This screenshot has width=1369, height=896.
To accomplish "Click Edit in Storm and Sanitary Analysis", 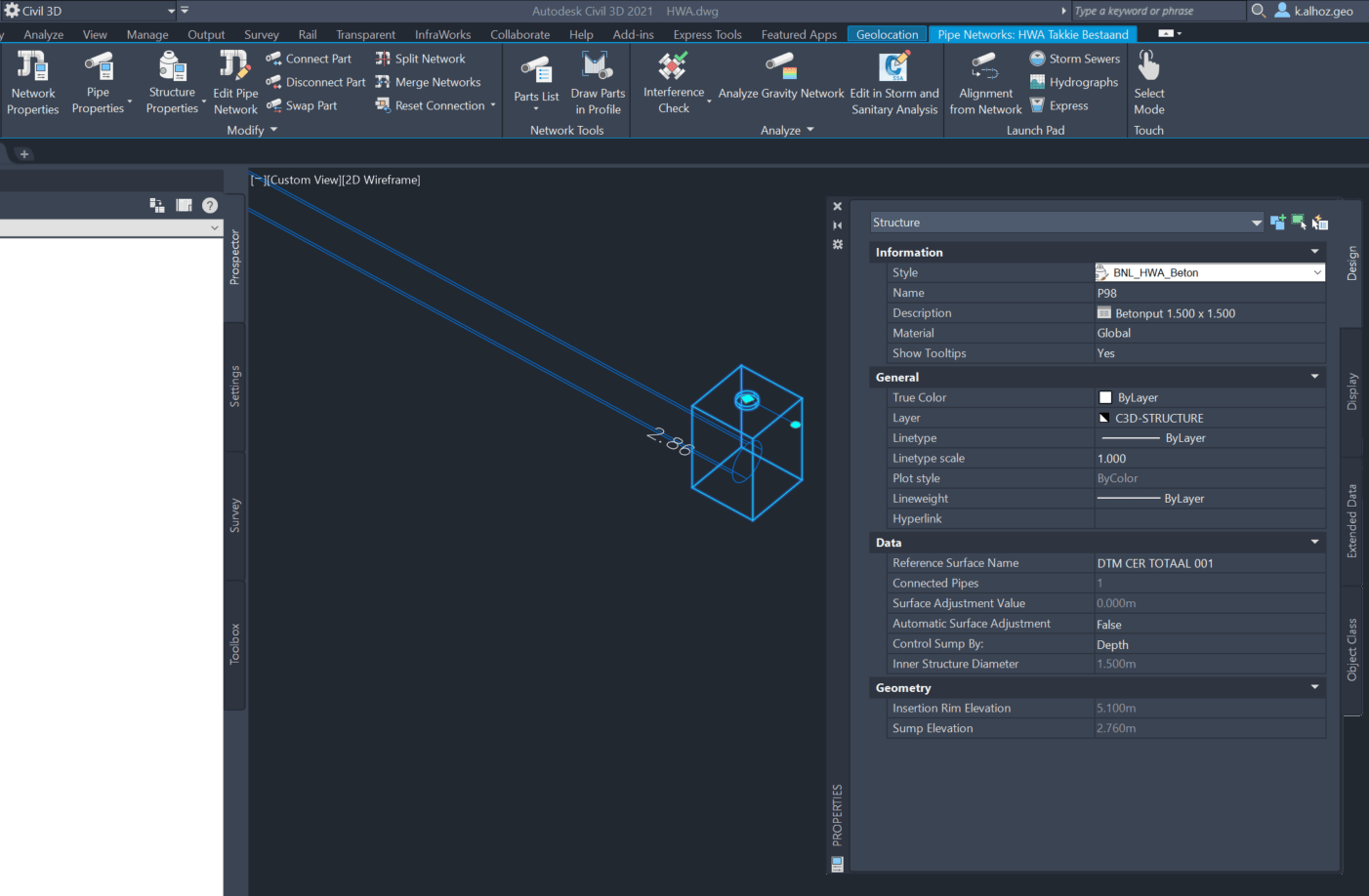I will [x=894, y=82].
